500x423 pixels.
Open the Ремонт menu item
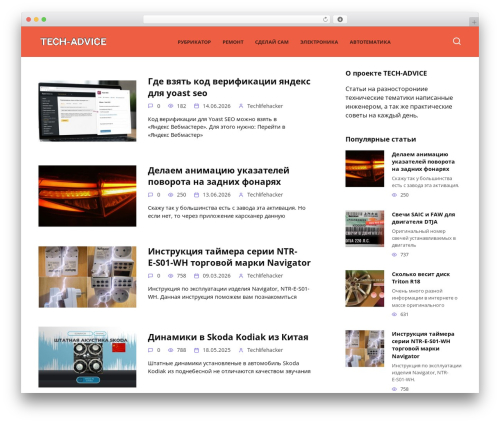coord(233,42)
